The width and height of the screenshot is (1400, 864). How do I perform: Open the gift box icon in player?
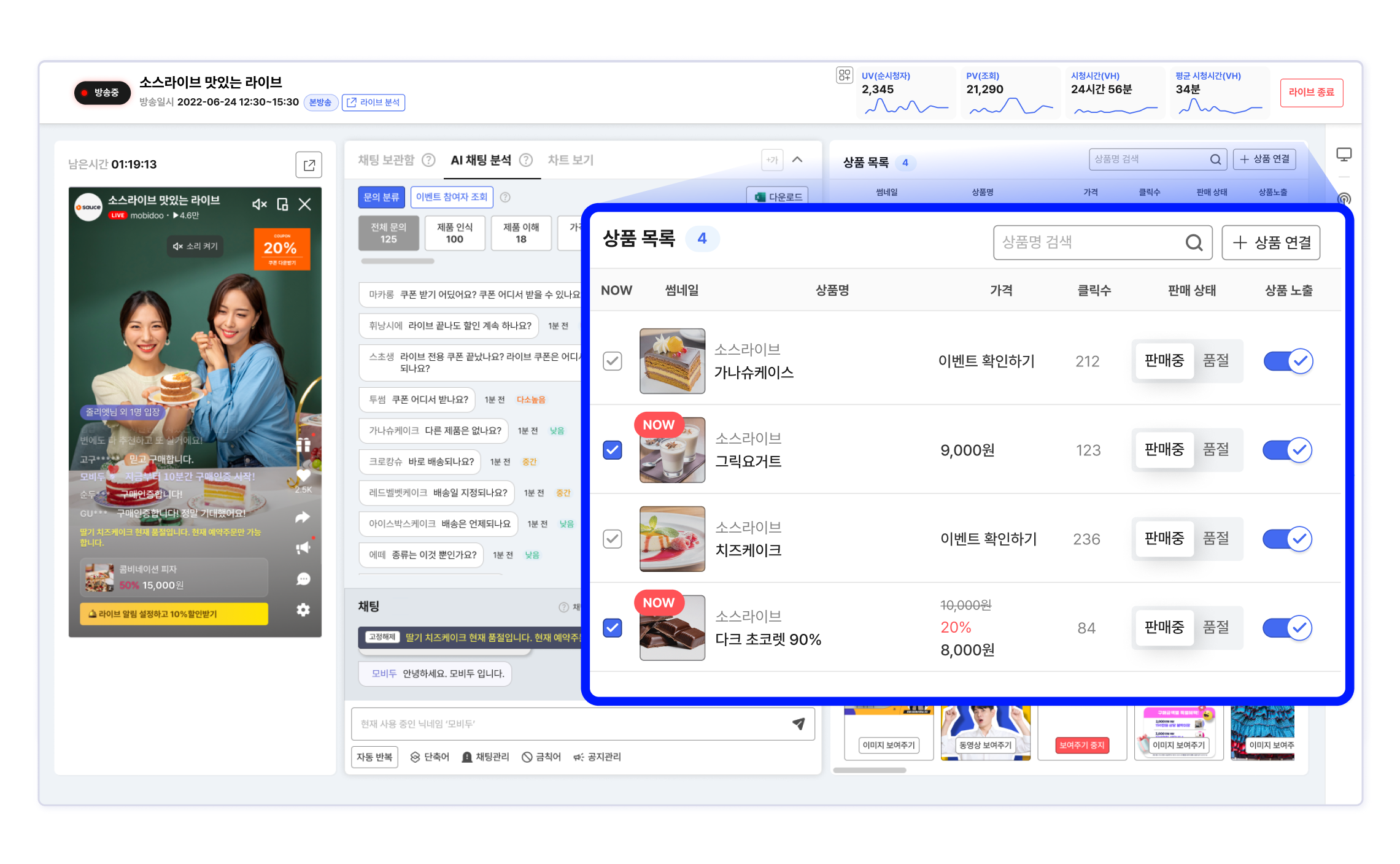tap(303, 445)
